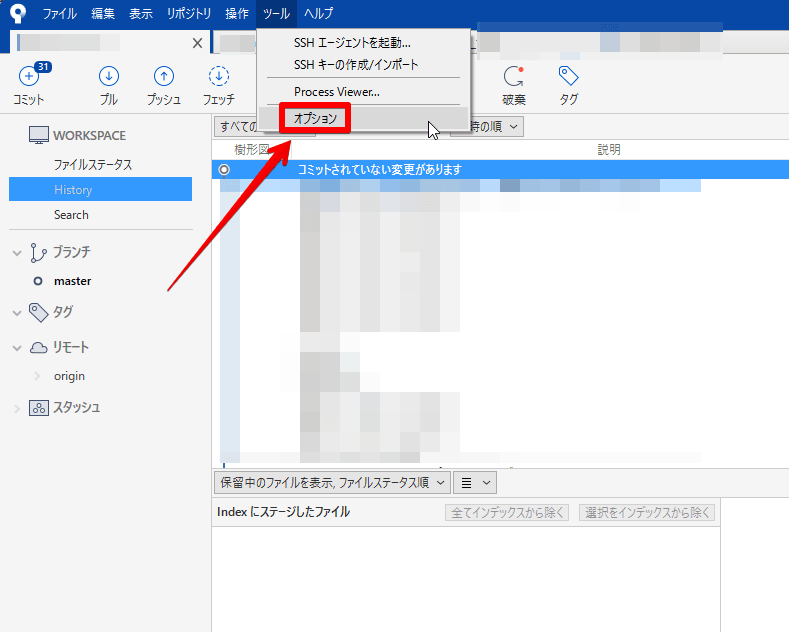Click the Tag (タグ) toolbar icon
The width and height of the screenshot is (789, 632).
tap(568, 78)
